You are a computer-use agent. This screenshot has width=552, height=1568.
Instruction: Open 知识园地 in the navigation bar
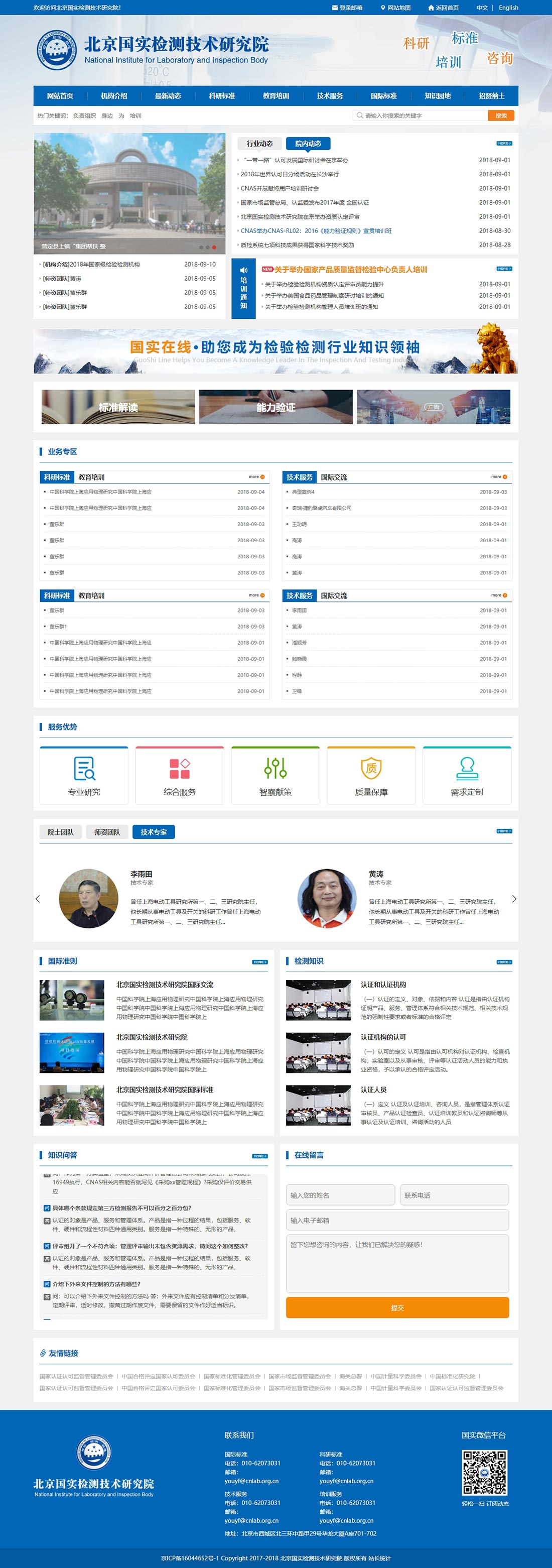tap(438, 95)
